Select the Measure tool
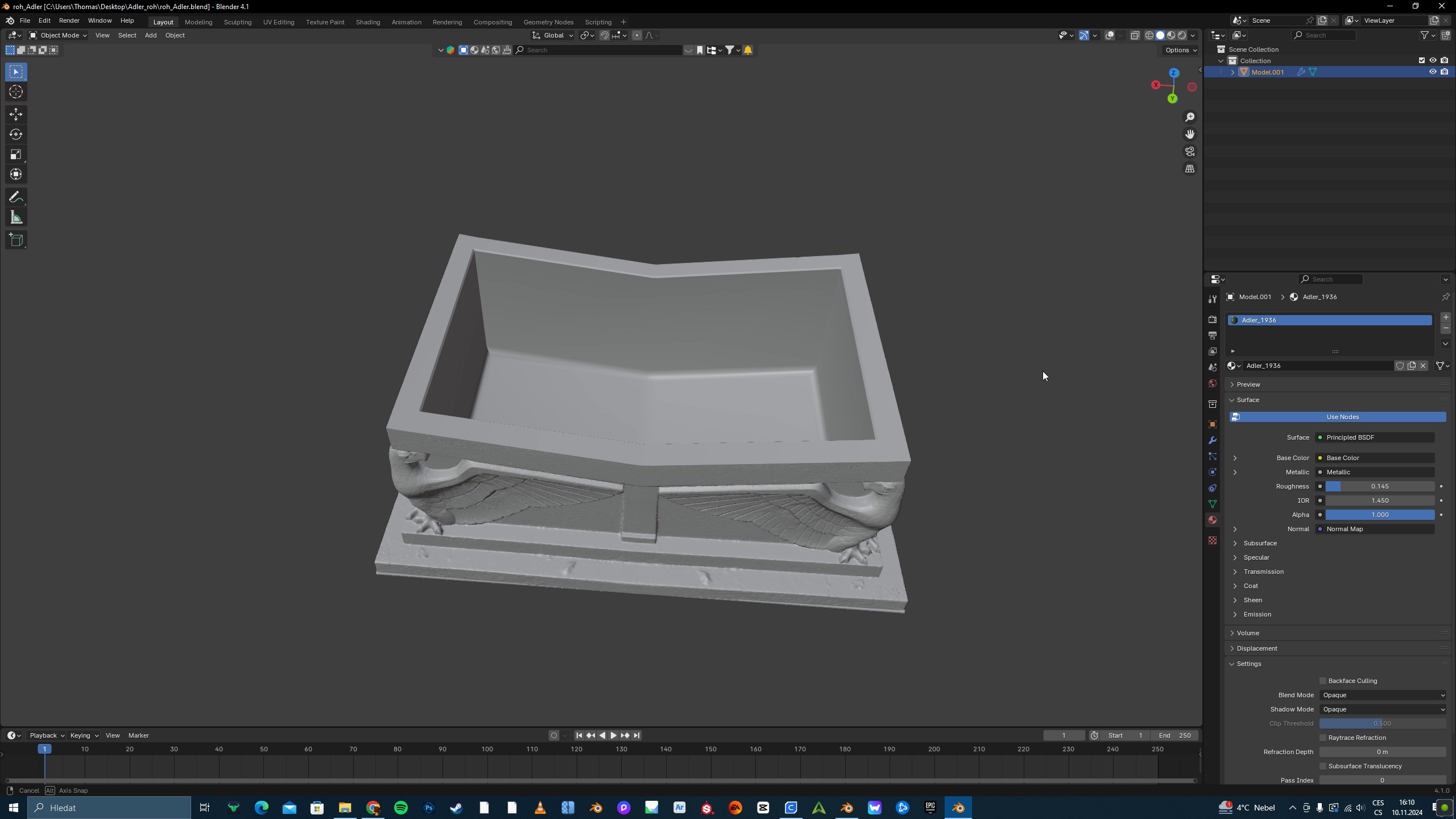This screenshot has width=1456, height=819. click(16, 218)
